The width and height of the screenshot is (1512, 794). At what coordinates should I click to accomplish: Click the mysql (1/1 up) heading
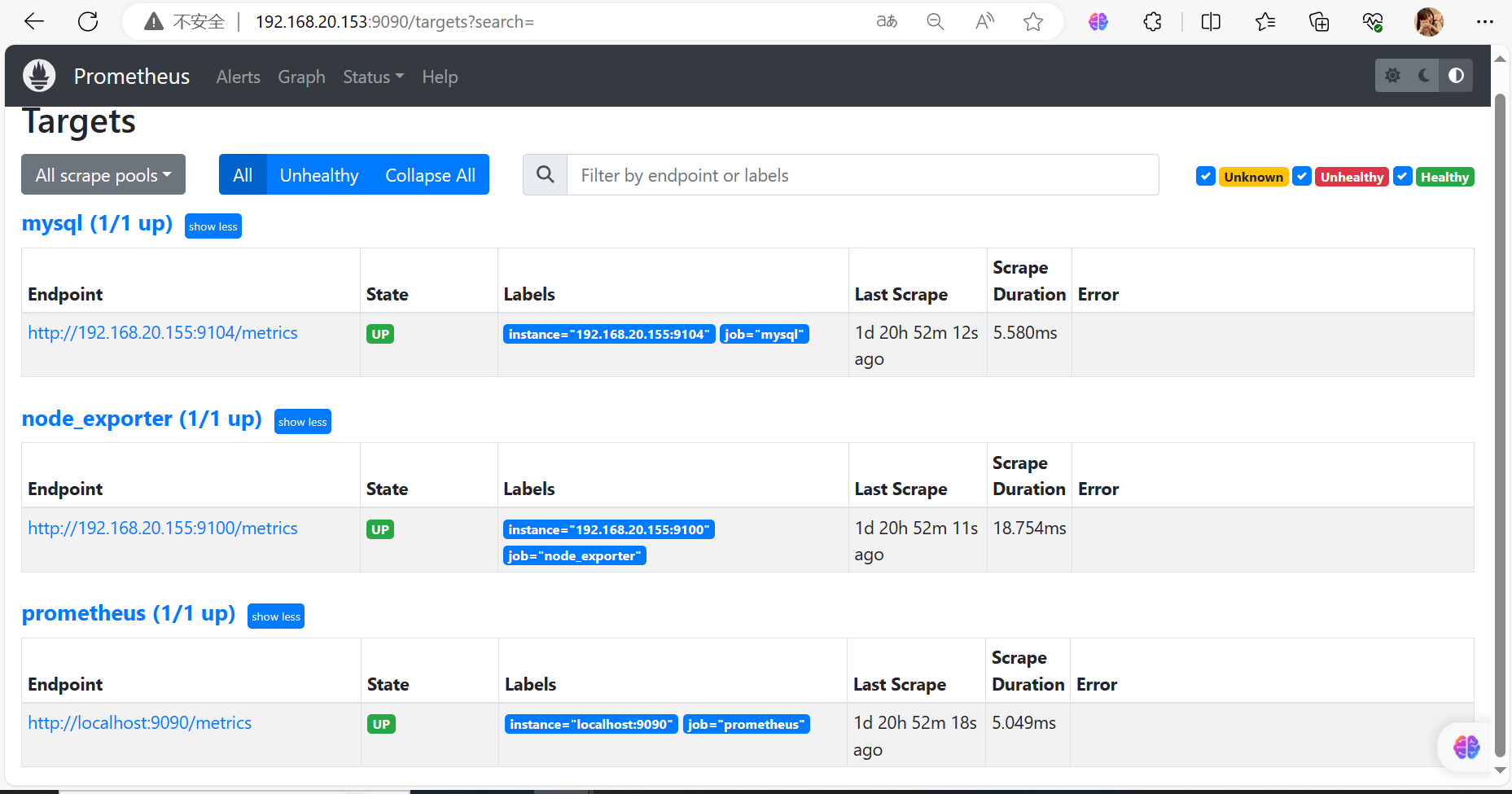click(97, 223)
